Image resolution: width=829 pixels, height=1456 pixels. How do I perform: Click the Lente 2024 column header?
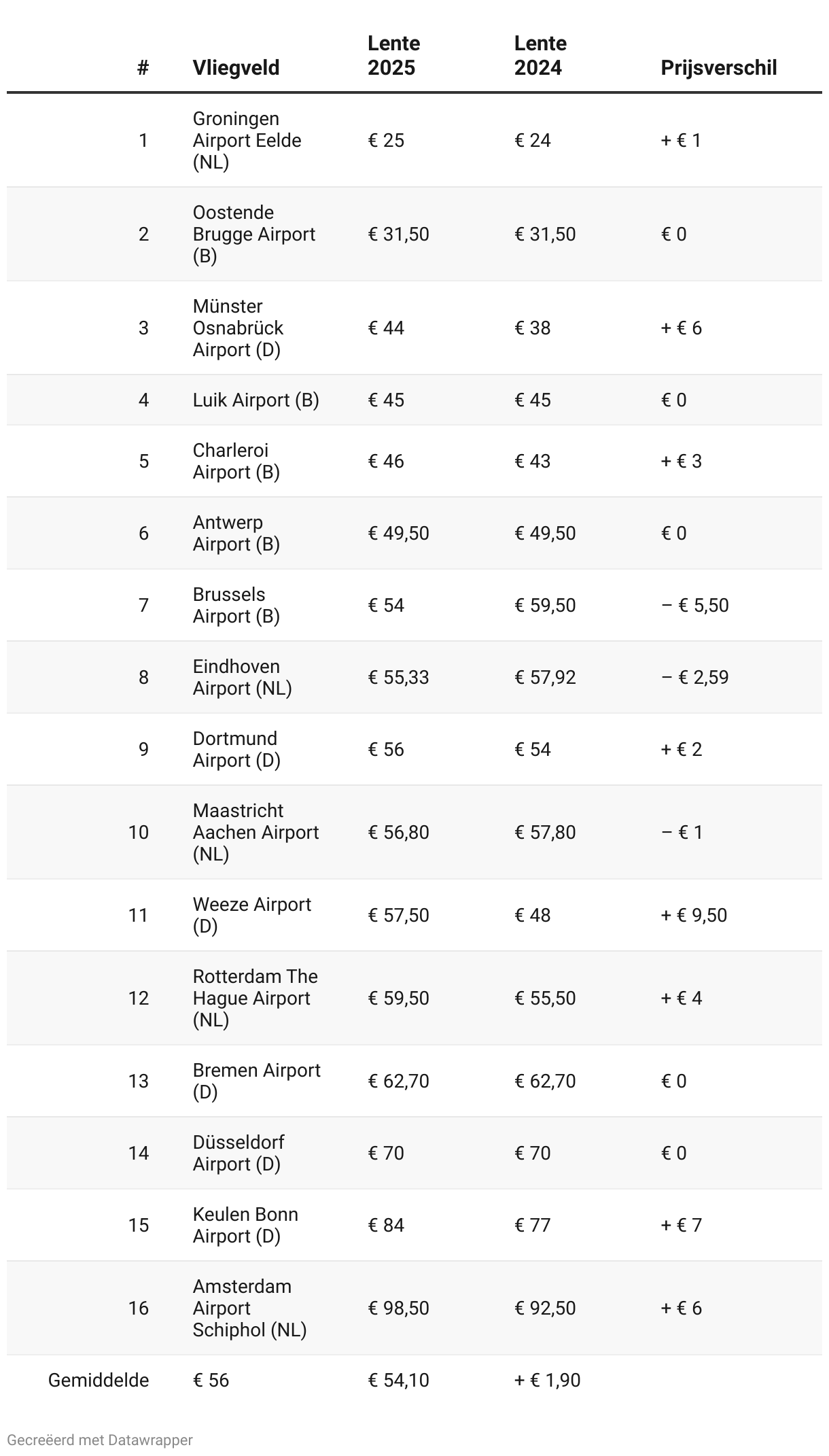tap(540, 56)
